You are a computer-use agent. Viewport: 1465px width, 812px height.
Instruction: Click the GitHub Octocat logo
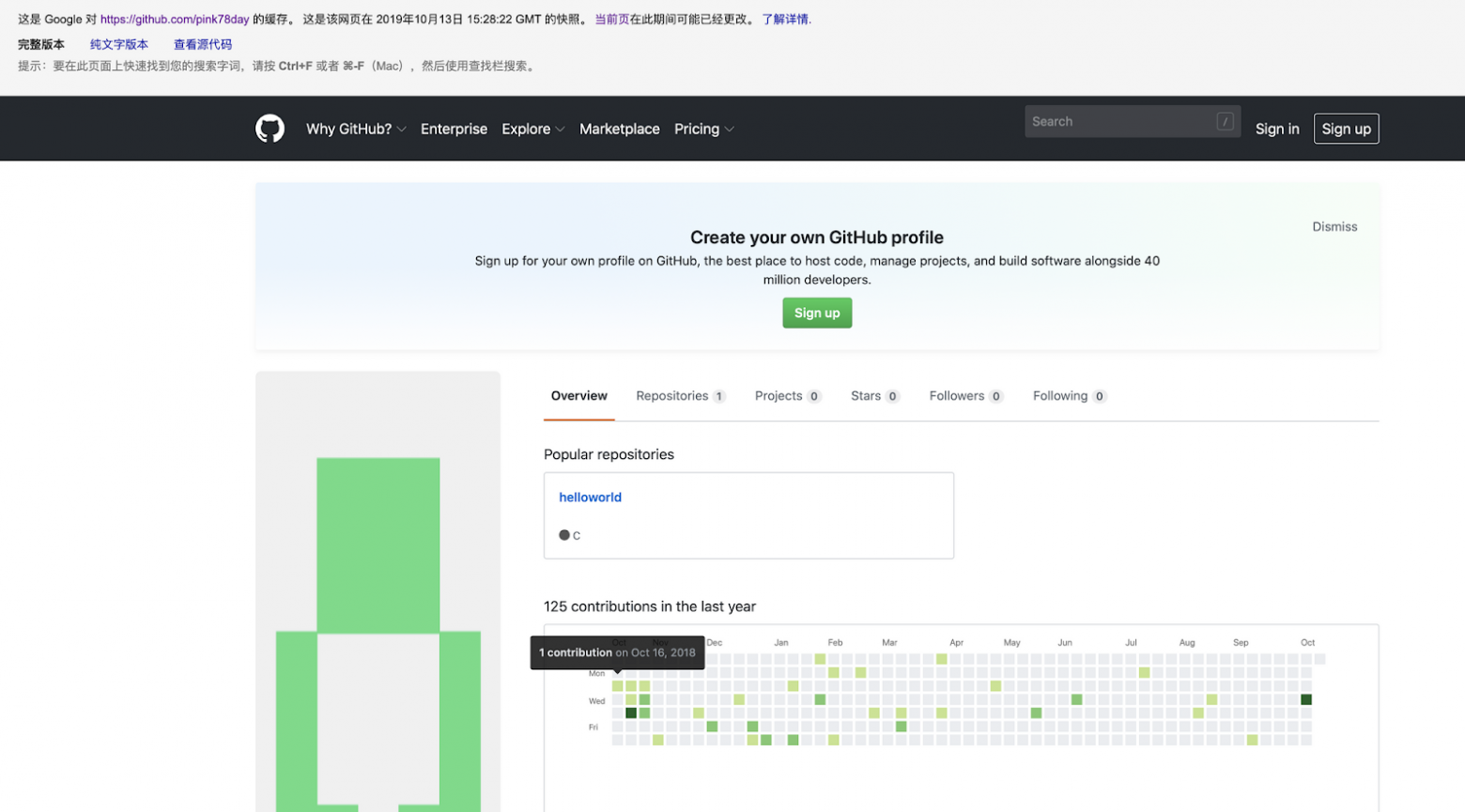click(270, 129)
